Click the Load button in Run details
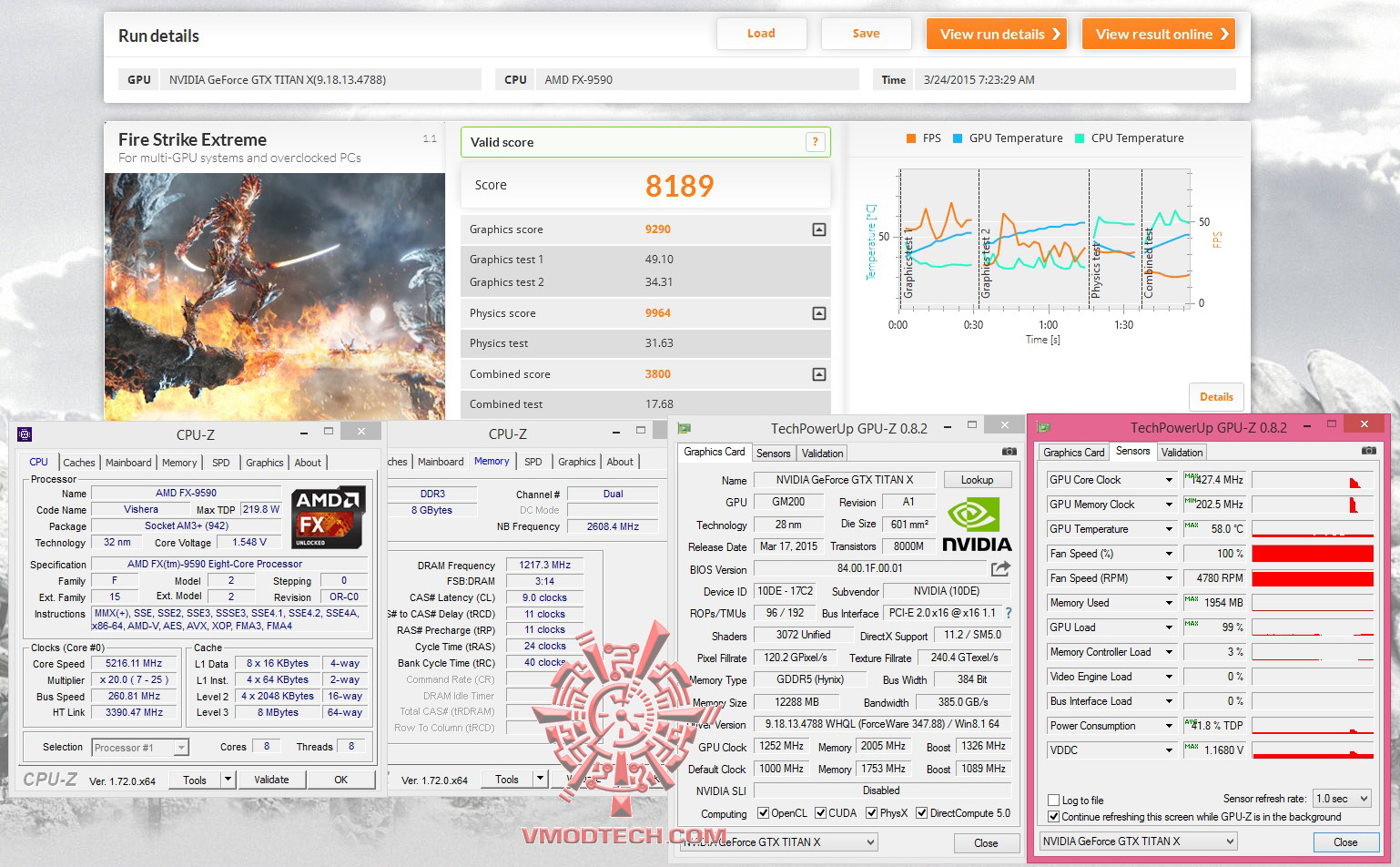Viewport: 1400px width, 867px height. click(x=761, y=34)
